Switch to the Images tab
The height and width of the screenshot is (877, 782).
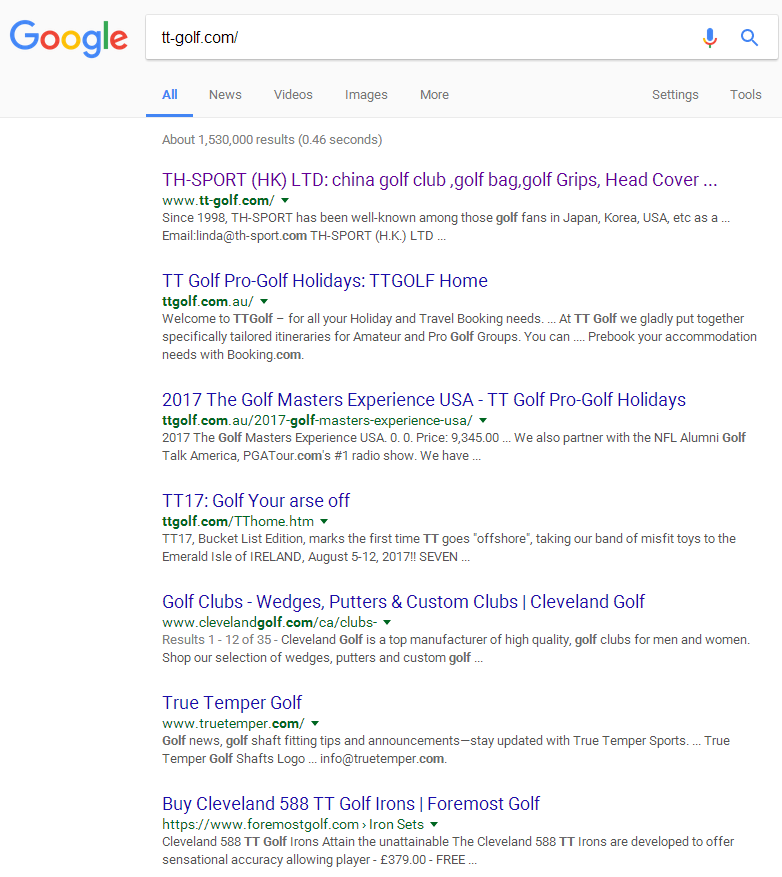click(366, 95)
